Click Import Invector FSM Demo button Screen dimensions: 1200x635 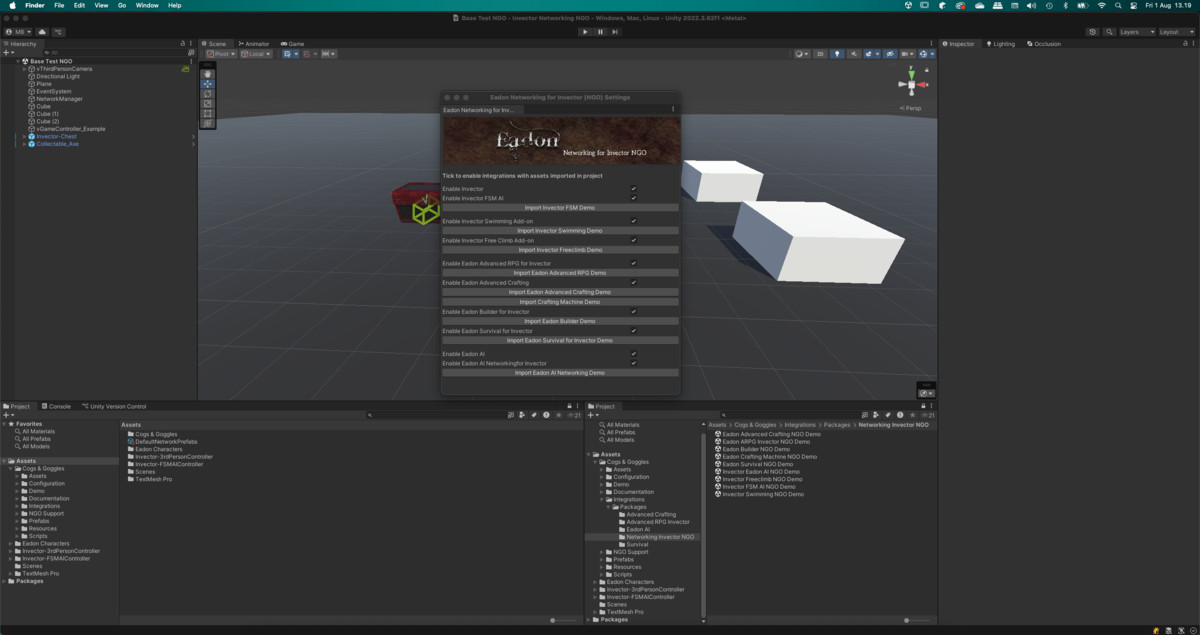pos(560,207)
